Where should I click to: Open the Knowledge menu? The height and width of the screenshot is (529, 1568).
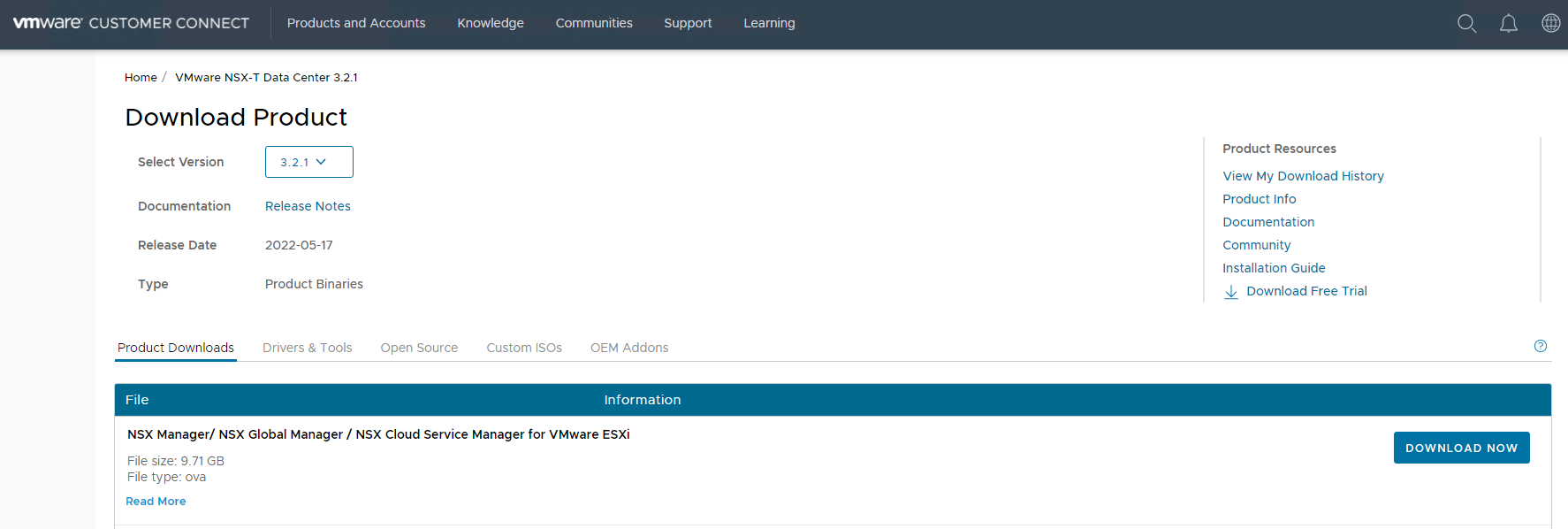491,23
